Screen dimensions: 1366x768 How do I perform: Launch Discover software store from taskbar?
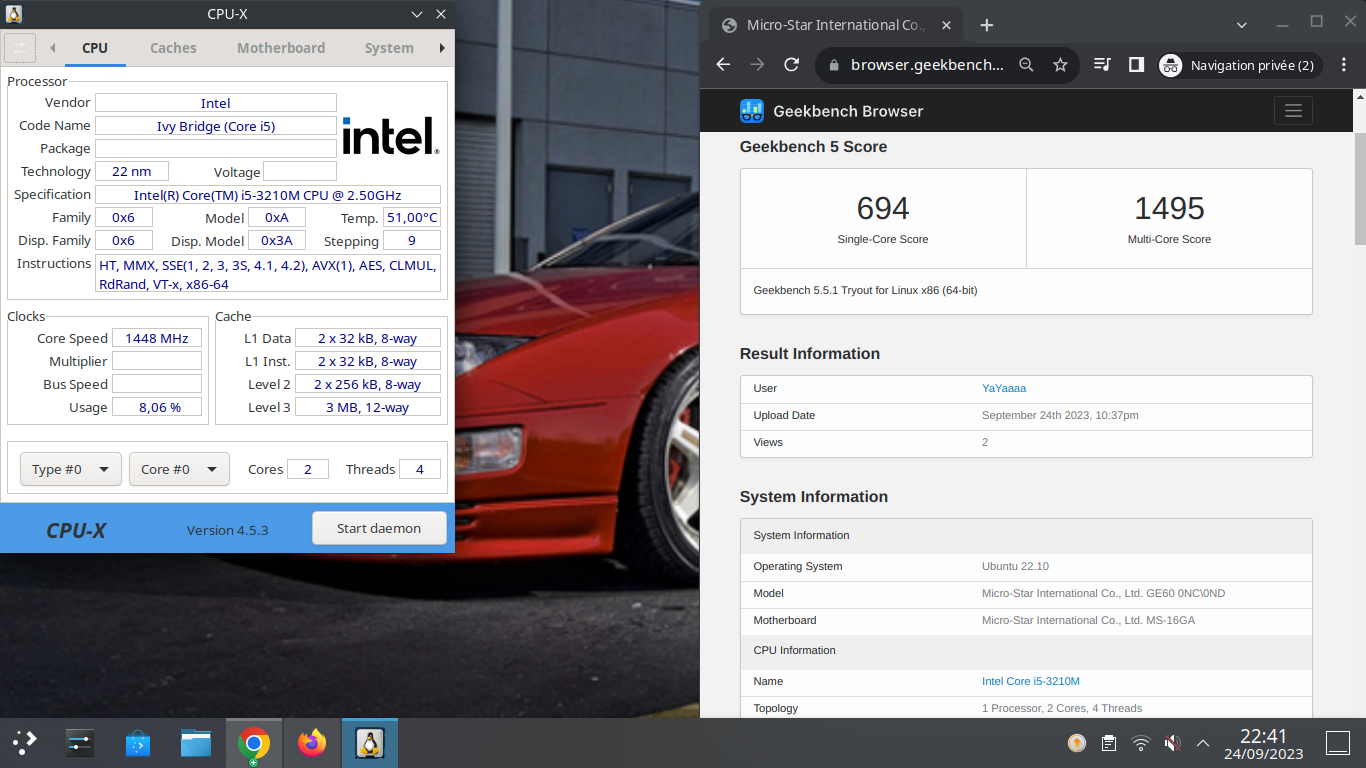pyautogui.click(x=138, y=742)
